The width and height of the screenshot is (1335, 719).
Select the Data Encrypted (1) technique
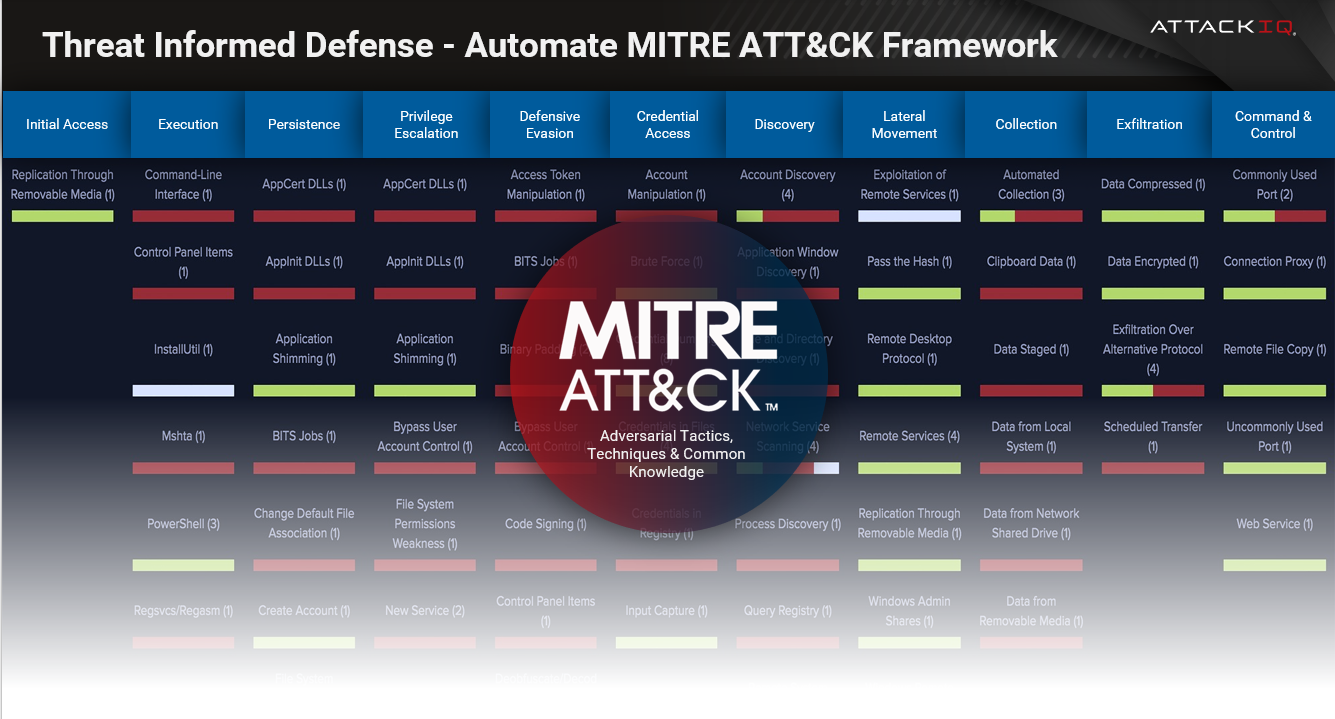pyautogui.click(x=1153, y=261)
